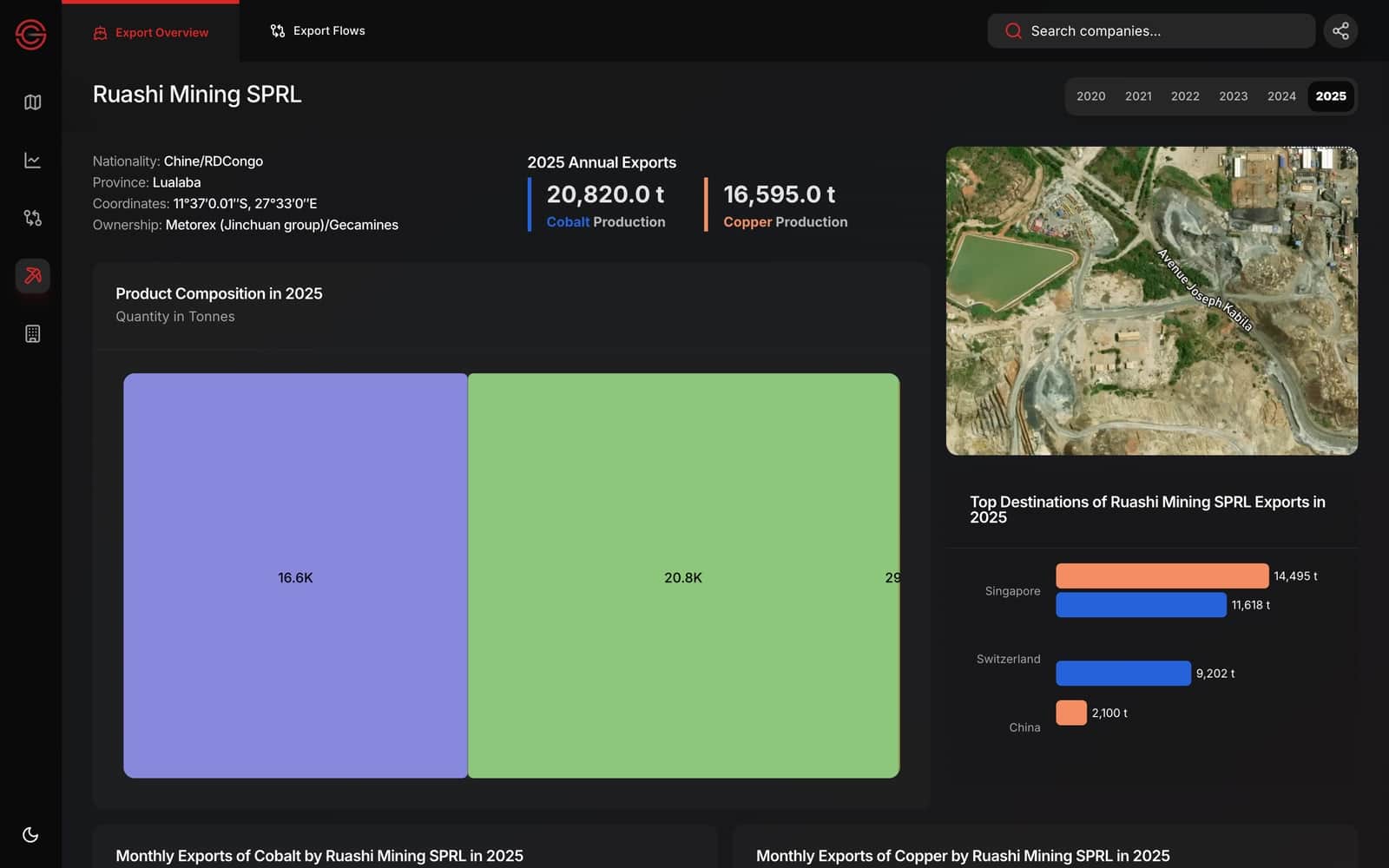The image size is (1389, 868).
Task: Click the Switzerland axis label
Action: [x=1008, y=659]
